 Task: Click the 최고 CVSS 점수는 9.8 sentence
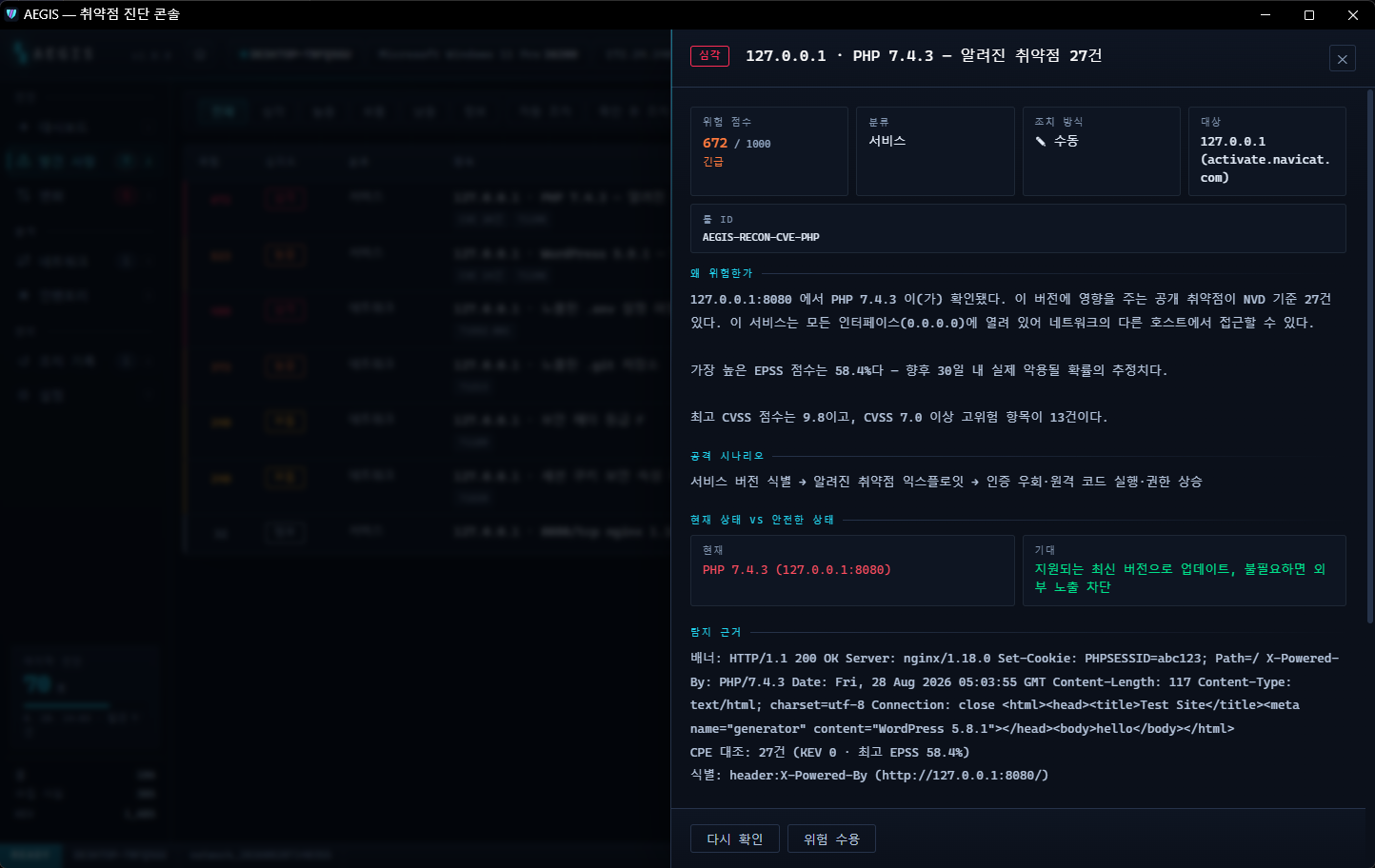pos(899,417)
